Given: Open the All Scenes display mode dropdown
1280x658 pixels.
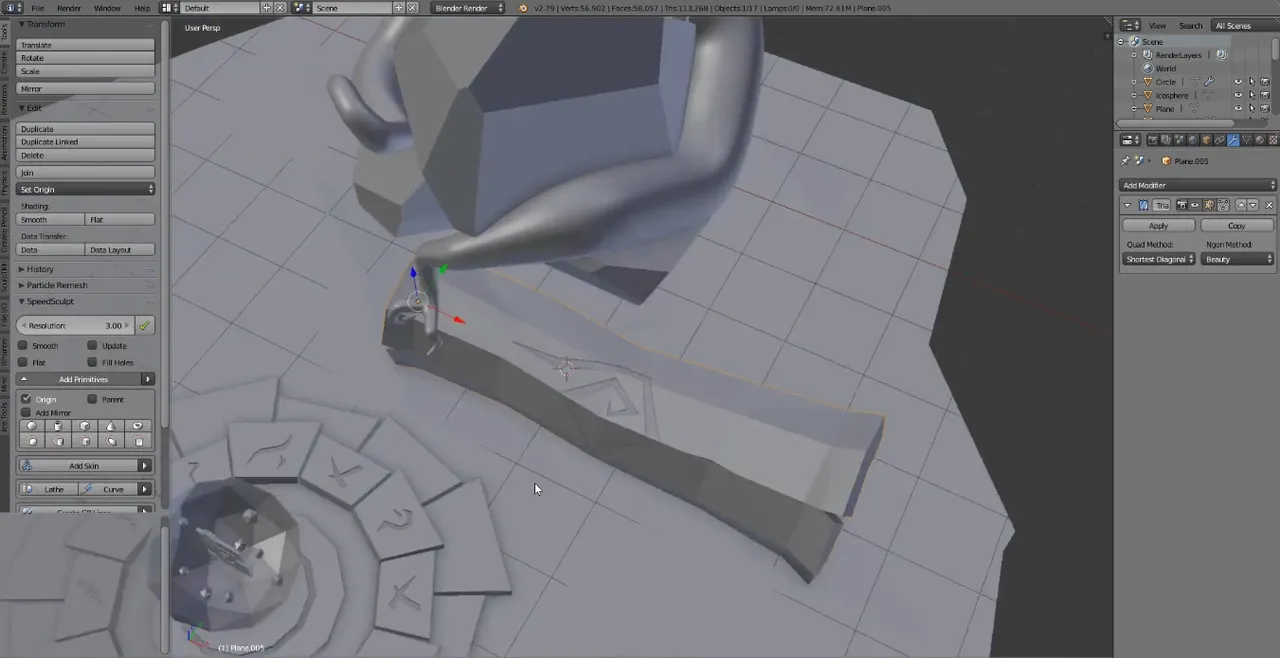Looking at the screenshot, I should pos(1246,25).
